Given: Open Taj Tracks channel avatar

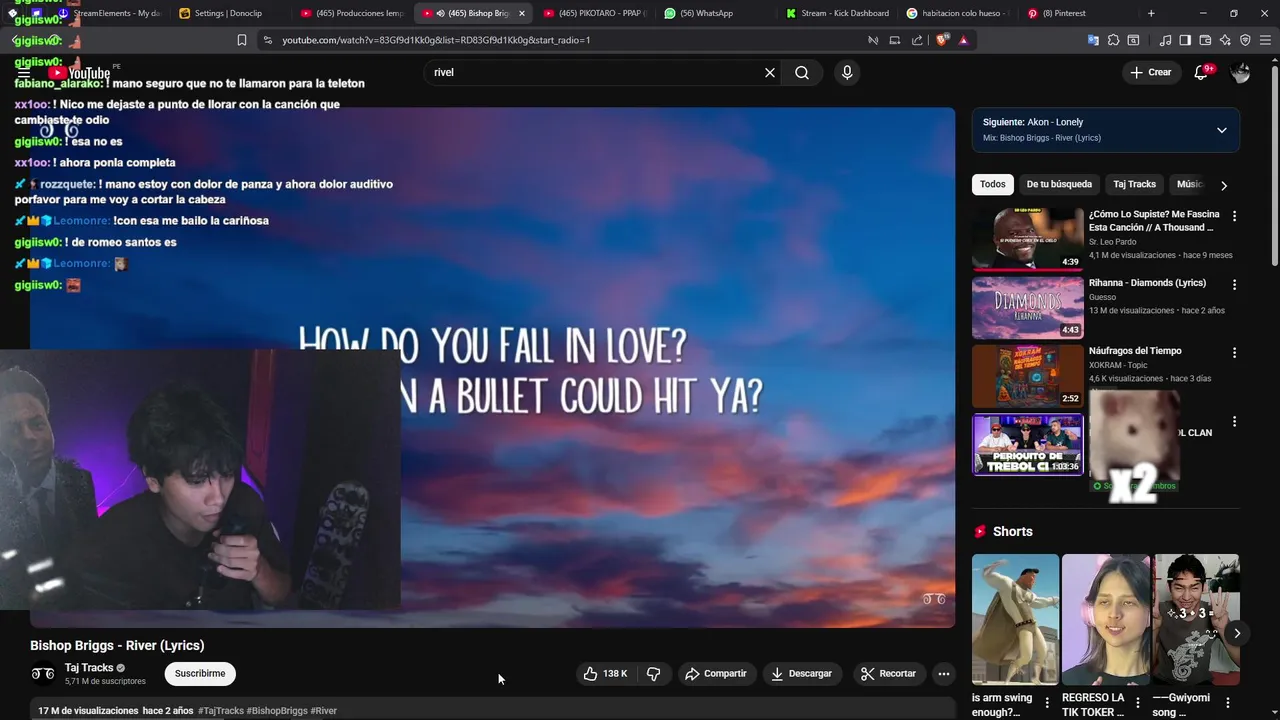Looking at the screenshot, I should point(43,674).
